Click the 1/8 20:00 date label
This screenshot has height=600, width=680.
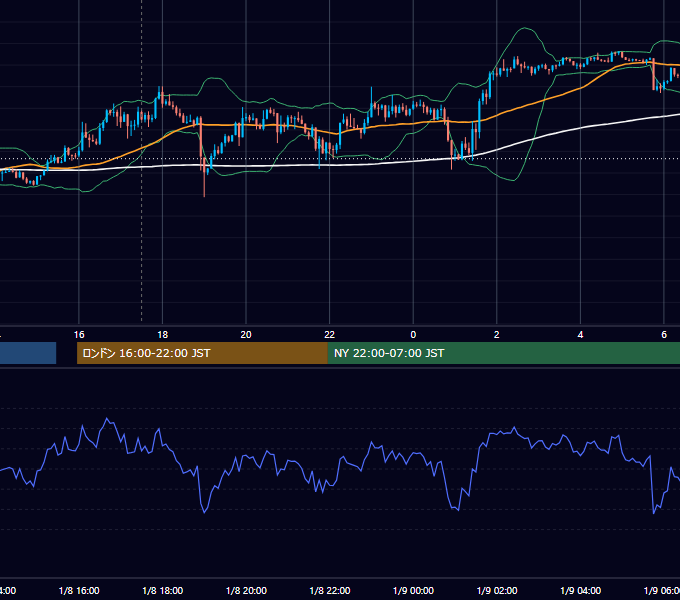246,590
